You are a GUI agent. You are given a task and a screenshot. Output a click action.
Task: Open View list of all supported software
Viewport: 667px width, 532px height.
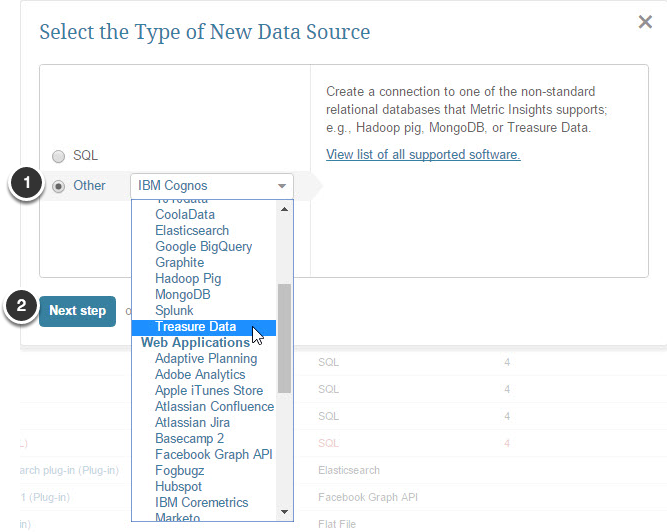pos(423,154)
